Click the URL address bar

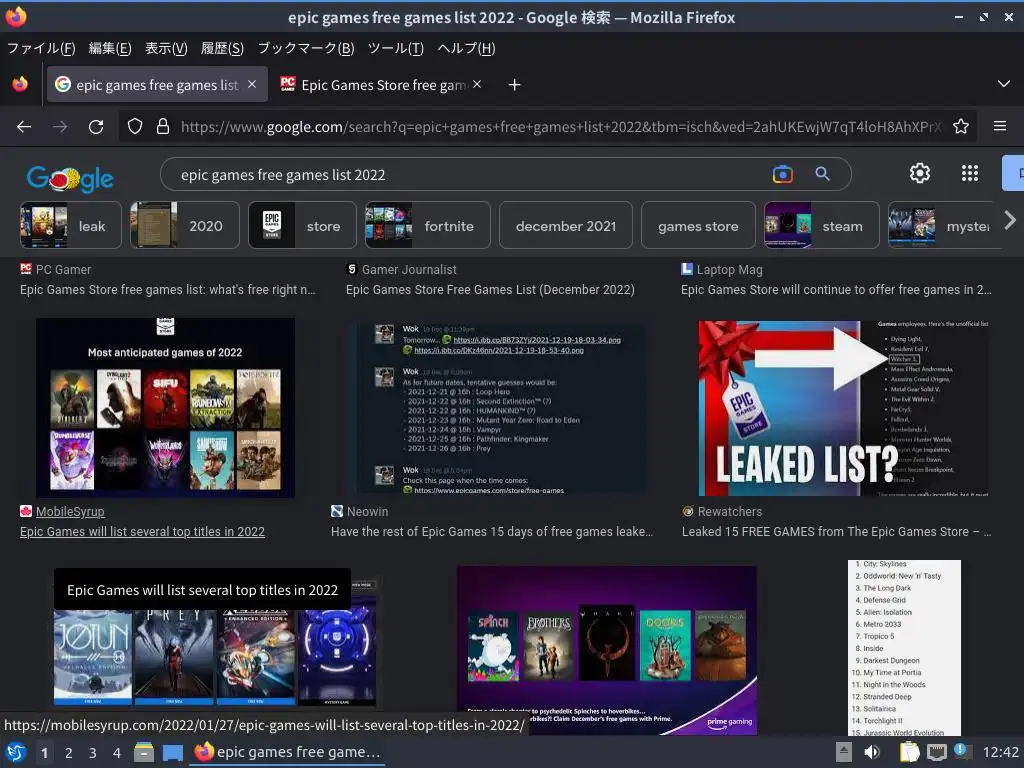click(562, 127)
